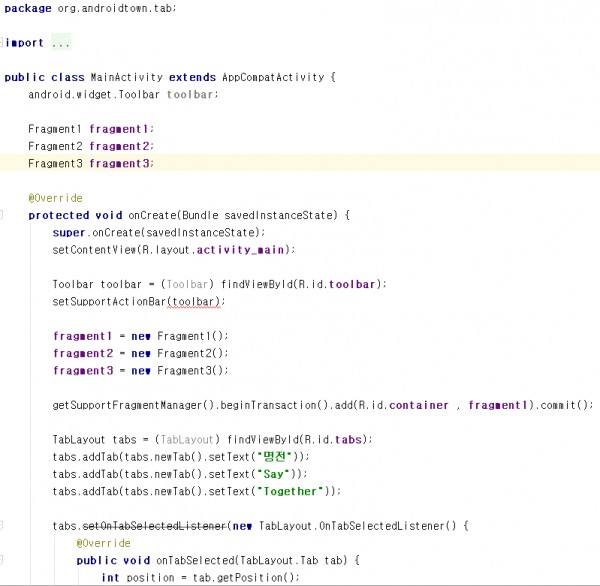This screenshot has height=586, width=600.
Task: Click android.widget.Toolbar field type
Action: (94, 95)
